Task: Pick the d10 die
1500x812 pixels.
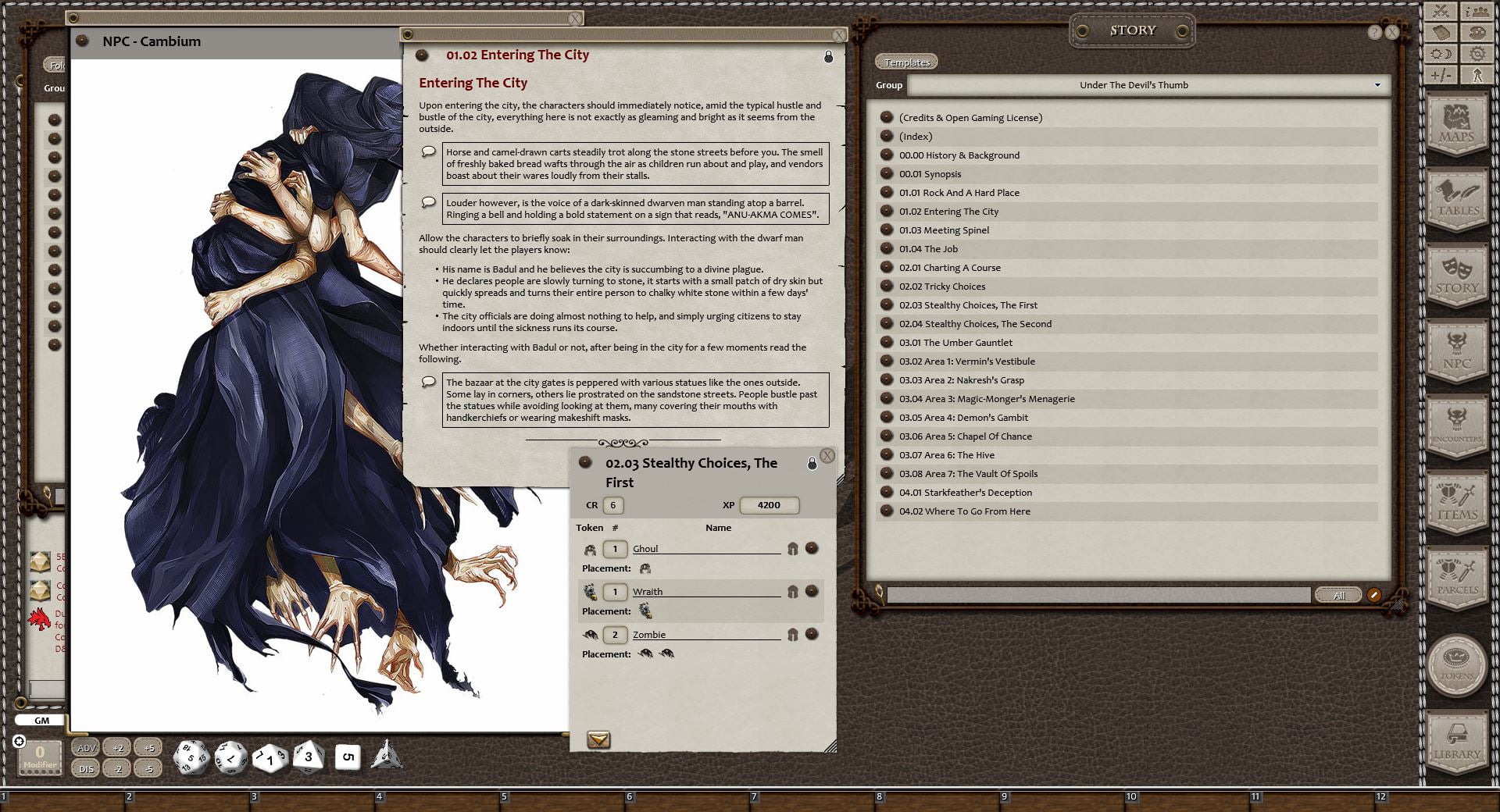Action: coord(270,757)
